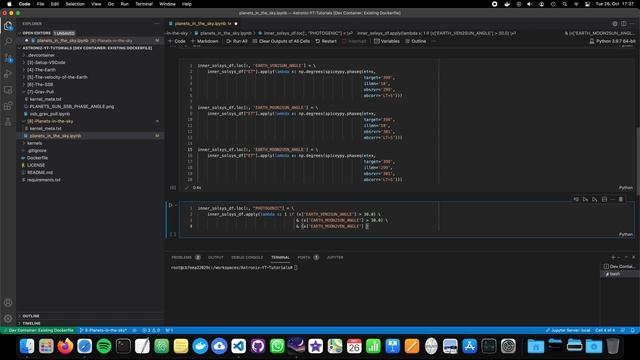Viewport: 640px width, 360px height.
Task: Close the terminal panel
Action: (633, 257)
